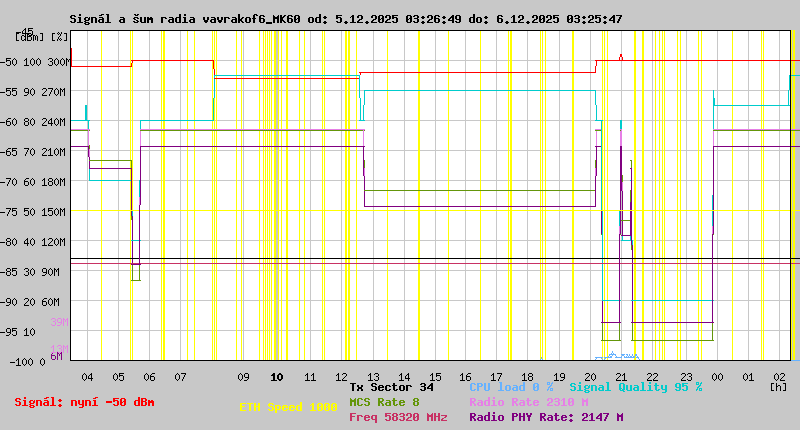Viewport: 800px width, 430px height.
Task: Click the '04' hour label on time axis
Action: [87, 377]
